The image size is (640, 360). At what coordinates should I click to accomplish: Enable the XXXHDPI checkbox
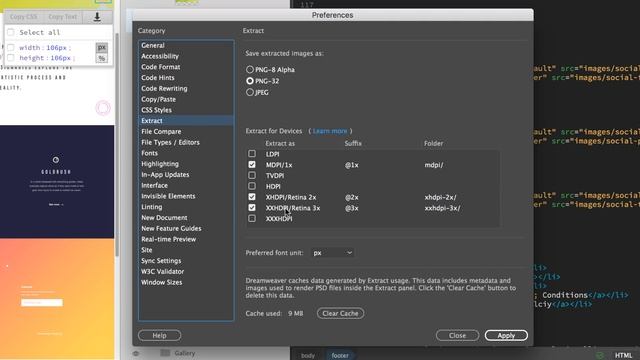(x=252, y=218)
